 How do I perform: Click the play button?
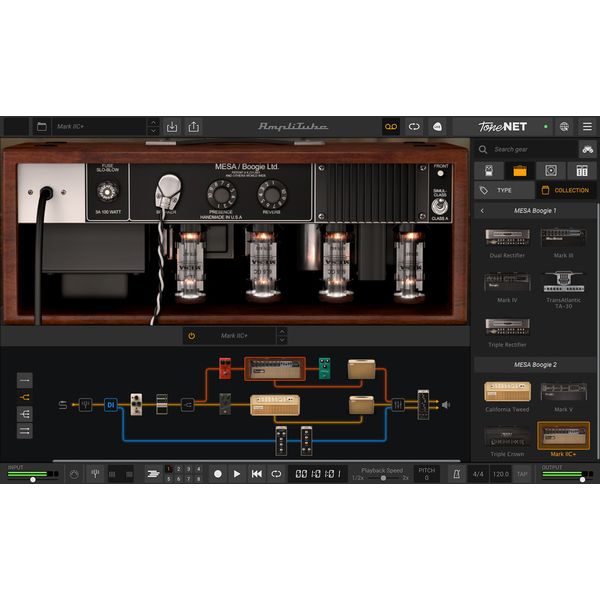[x=237, y=474]
